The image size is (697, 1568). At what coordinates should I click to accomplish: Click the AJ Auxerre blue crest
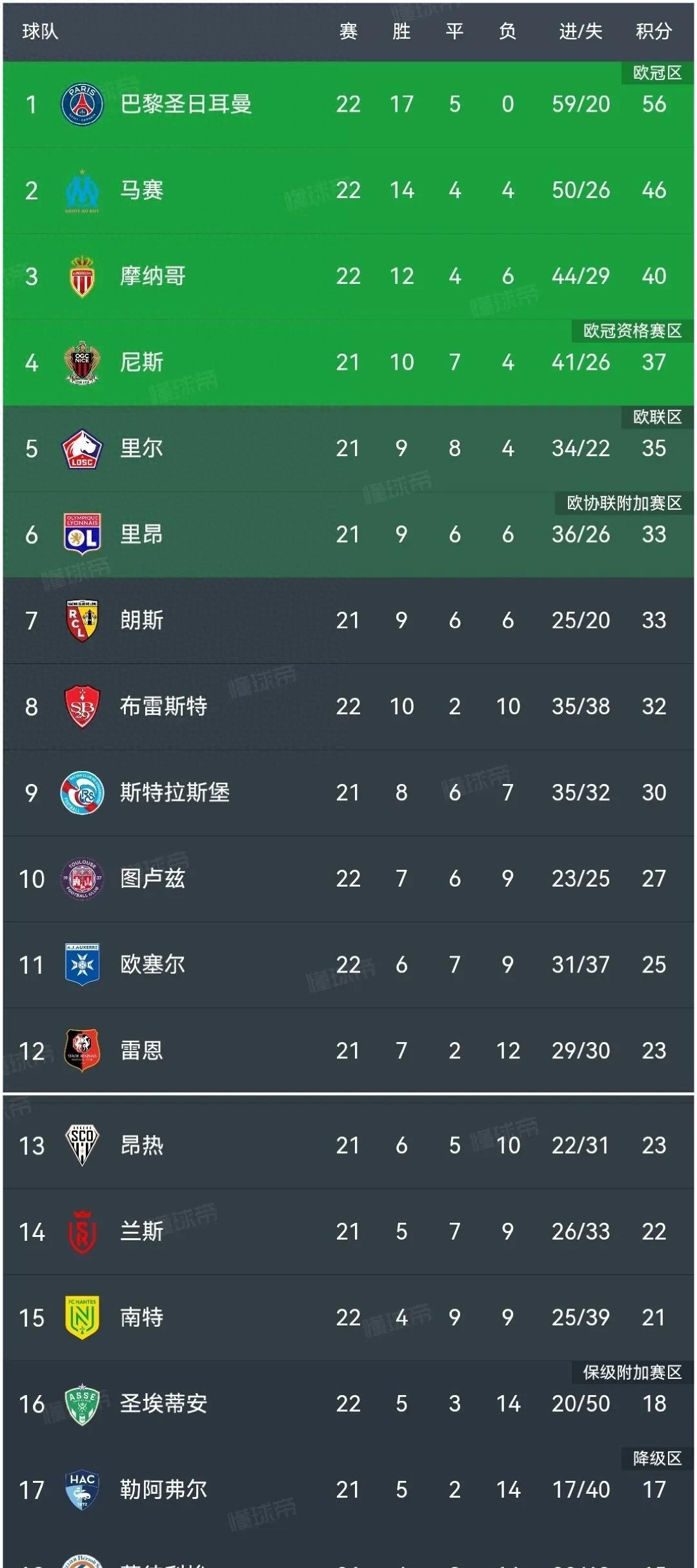pyautogui.click(x=82, y=965)
